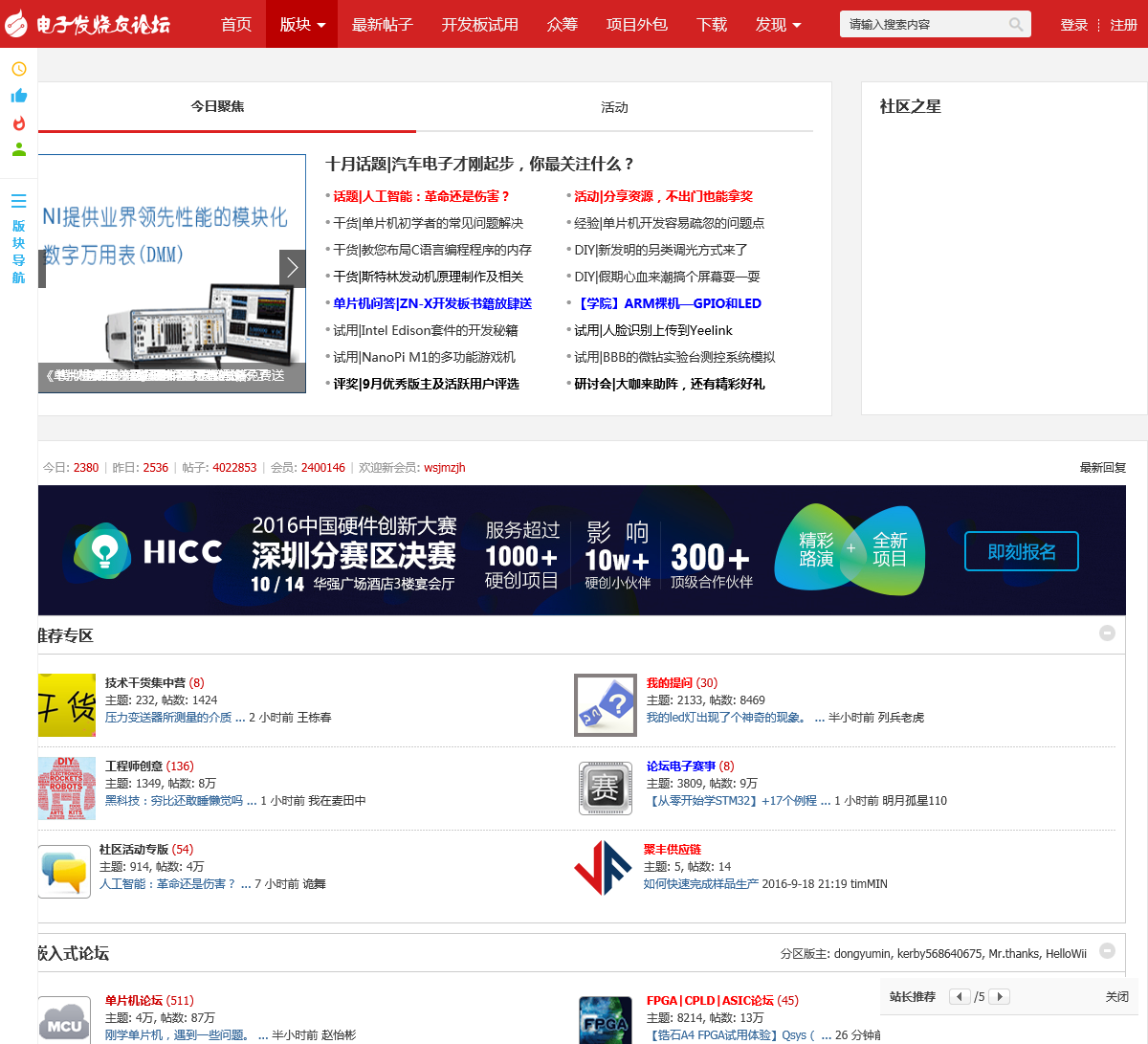Click the search magnifier icon

[x=1016, y=24]
